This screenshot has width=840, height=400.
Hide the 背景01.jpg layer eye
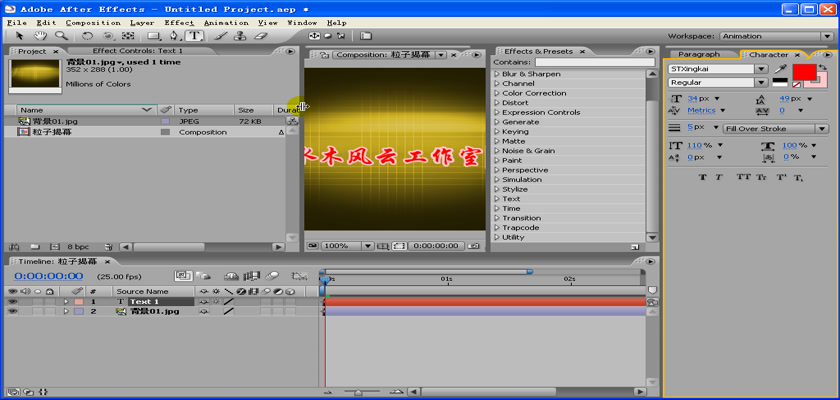(12, 311)
